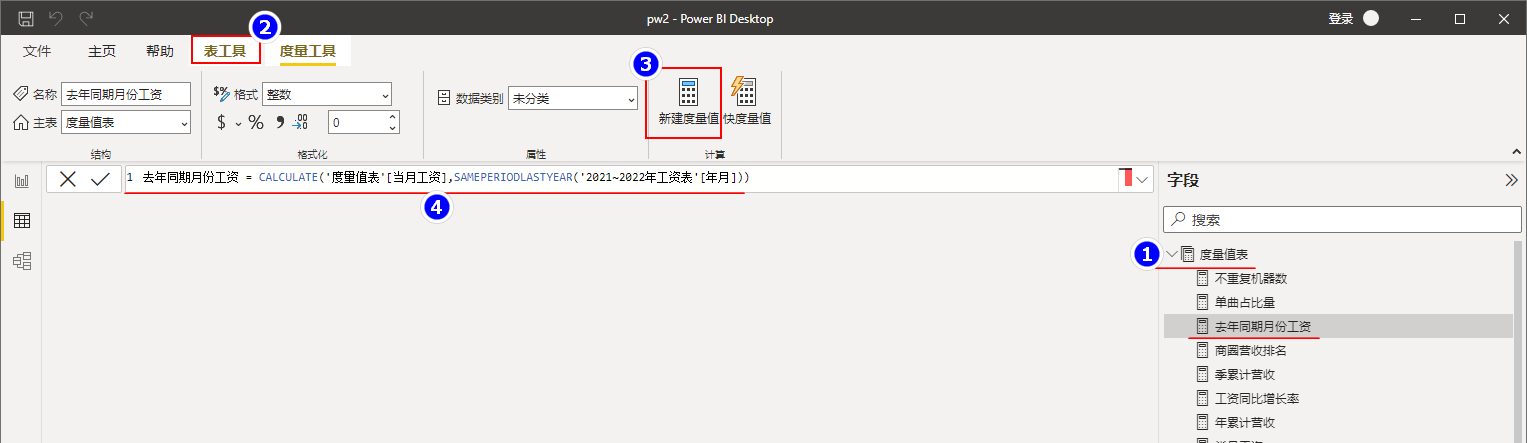Click the decimal places value field
The image size is (1527, 443).
click(357, 122)
